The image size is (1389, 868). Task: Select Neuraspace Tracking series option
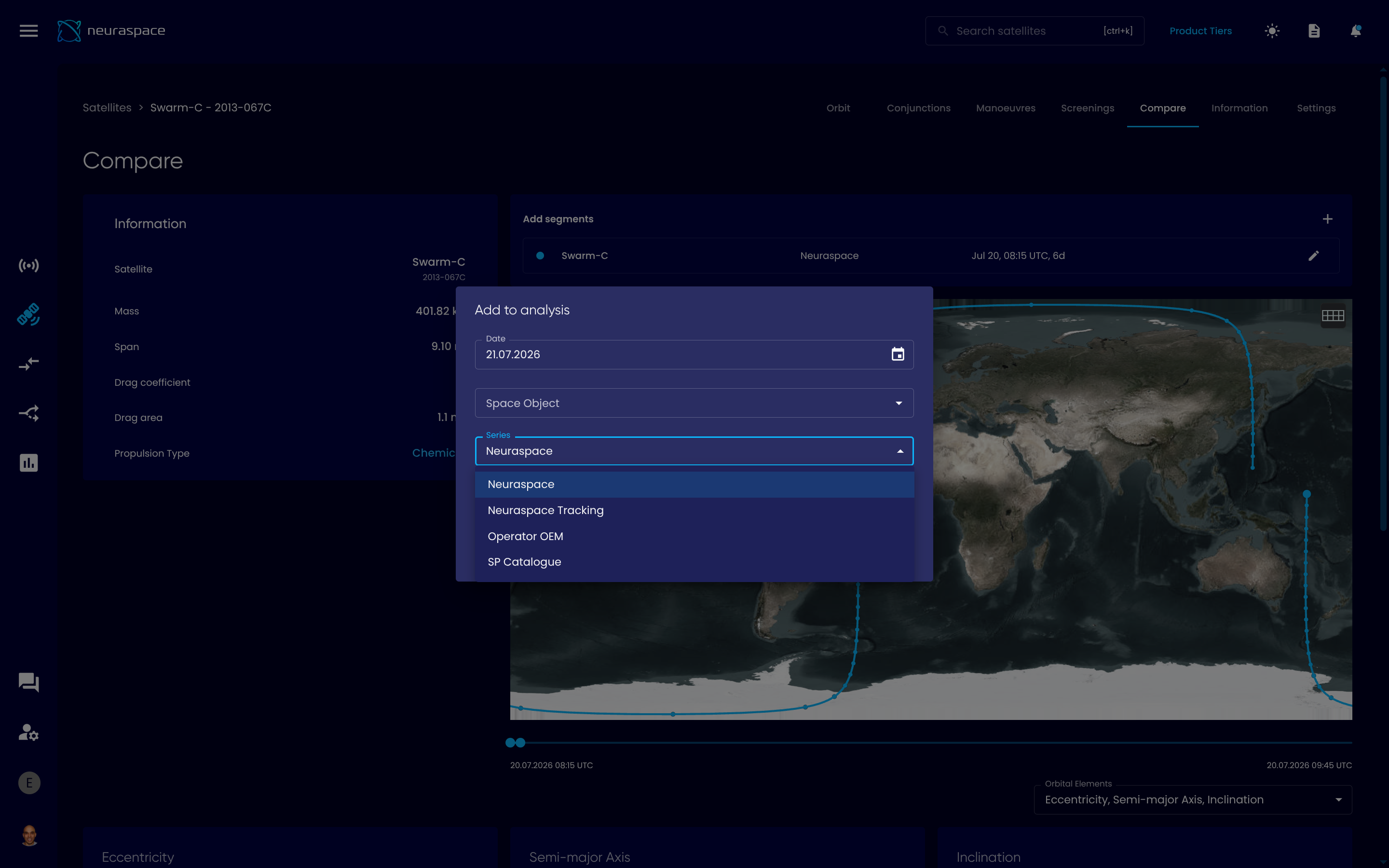click(694, 510)
